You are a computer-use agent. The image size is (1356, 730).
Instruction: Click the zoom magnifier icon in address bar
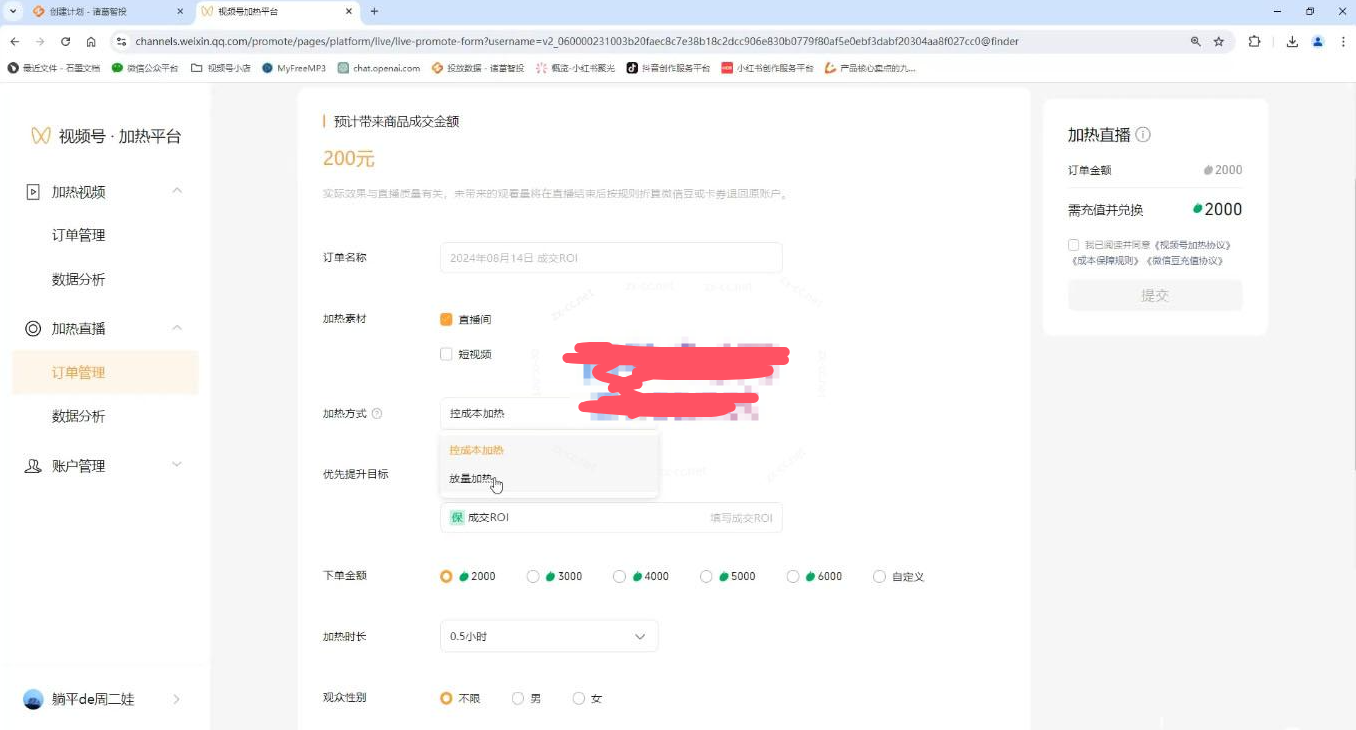coord(1196,42)
